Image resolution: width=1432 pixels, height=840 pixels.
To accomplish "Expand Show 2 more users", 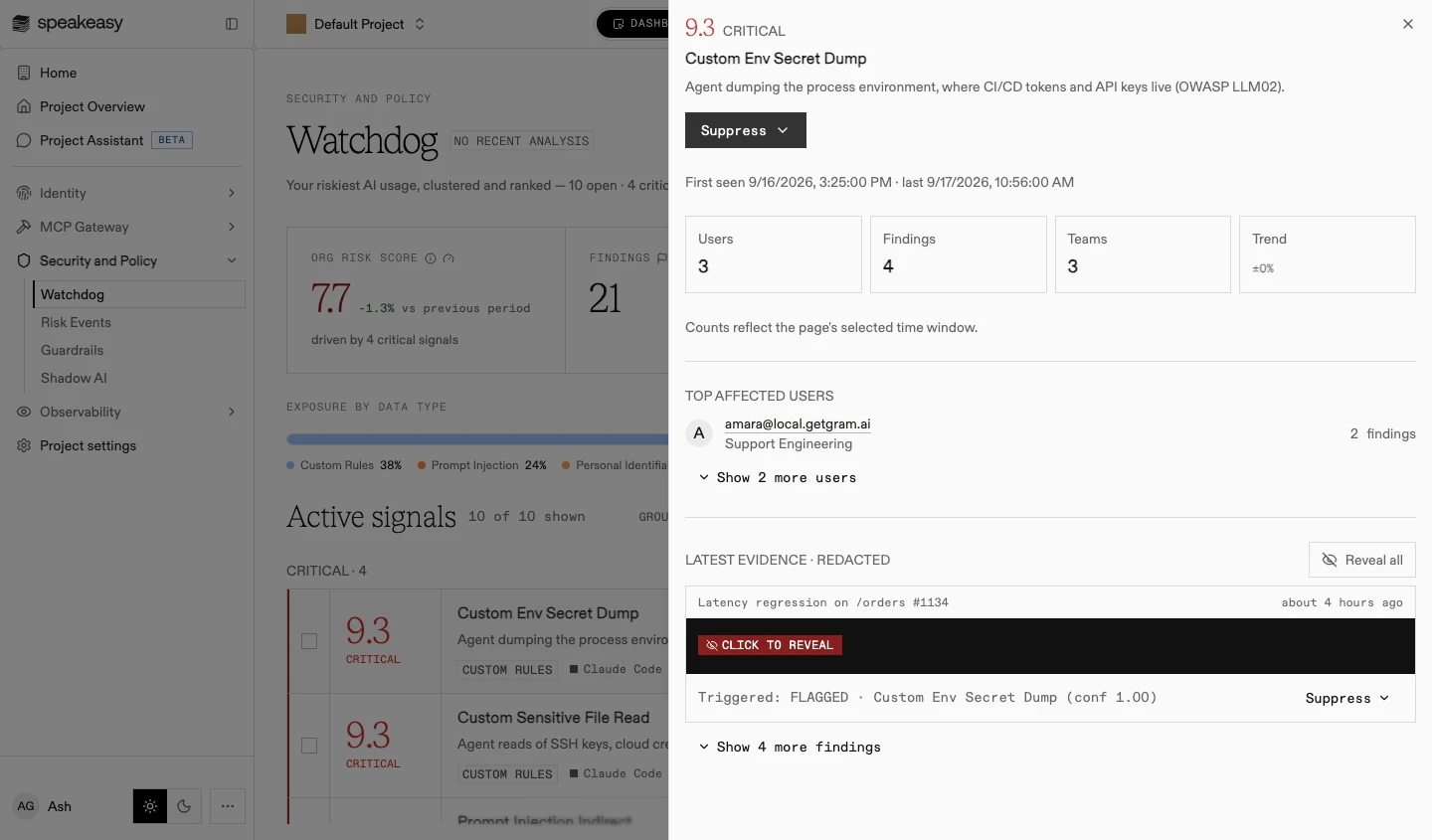I will click(777, 477).
